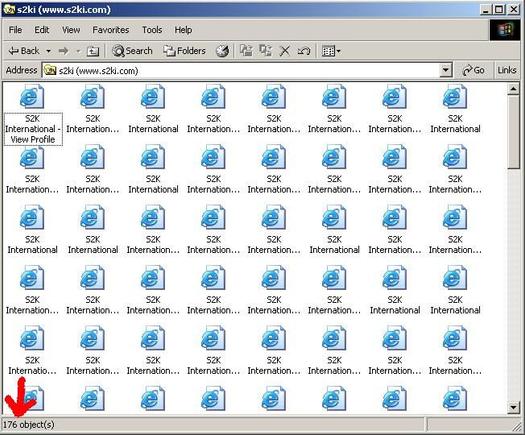The image size is (525, 435).
Task: Click the '176 object(s)' status bar text
Action: (x=29, y=425)
